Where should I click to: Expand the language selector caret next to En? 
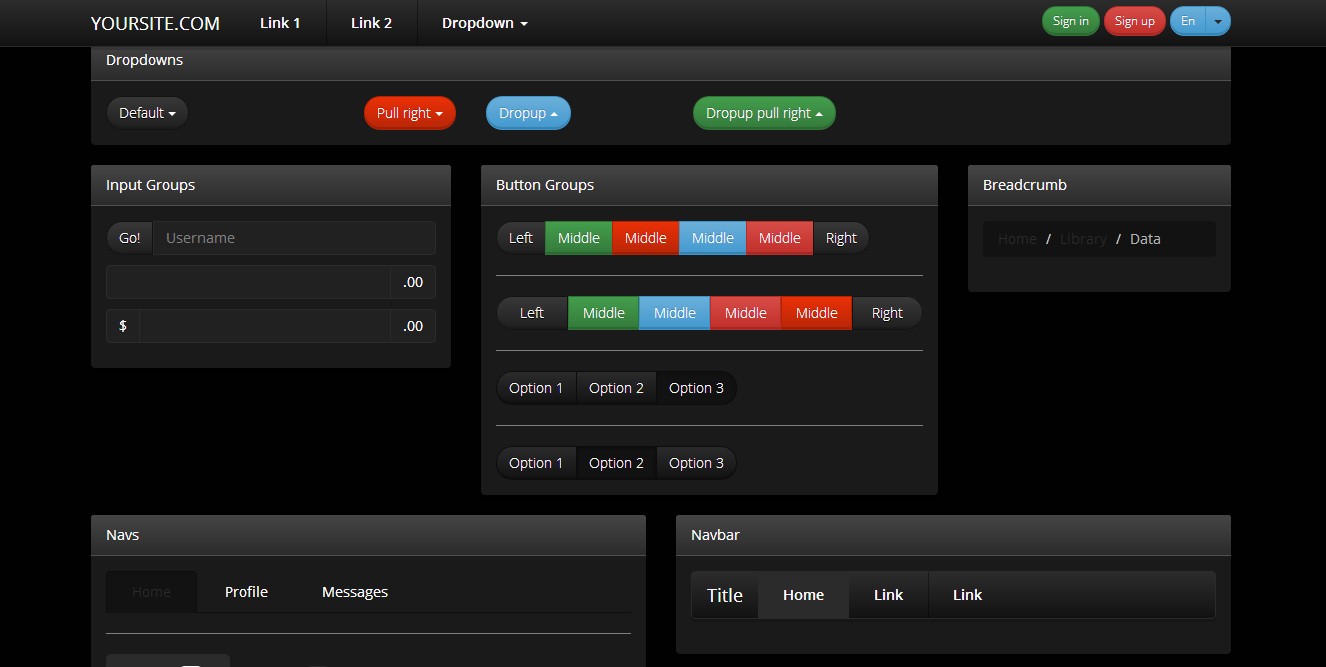point(1217,20)
